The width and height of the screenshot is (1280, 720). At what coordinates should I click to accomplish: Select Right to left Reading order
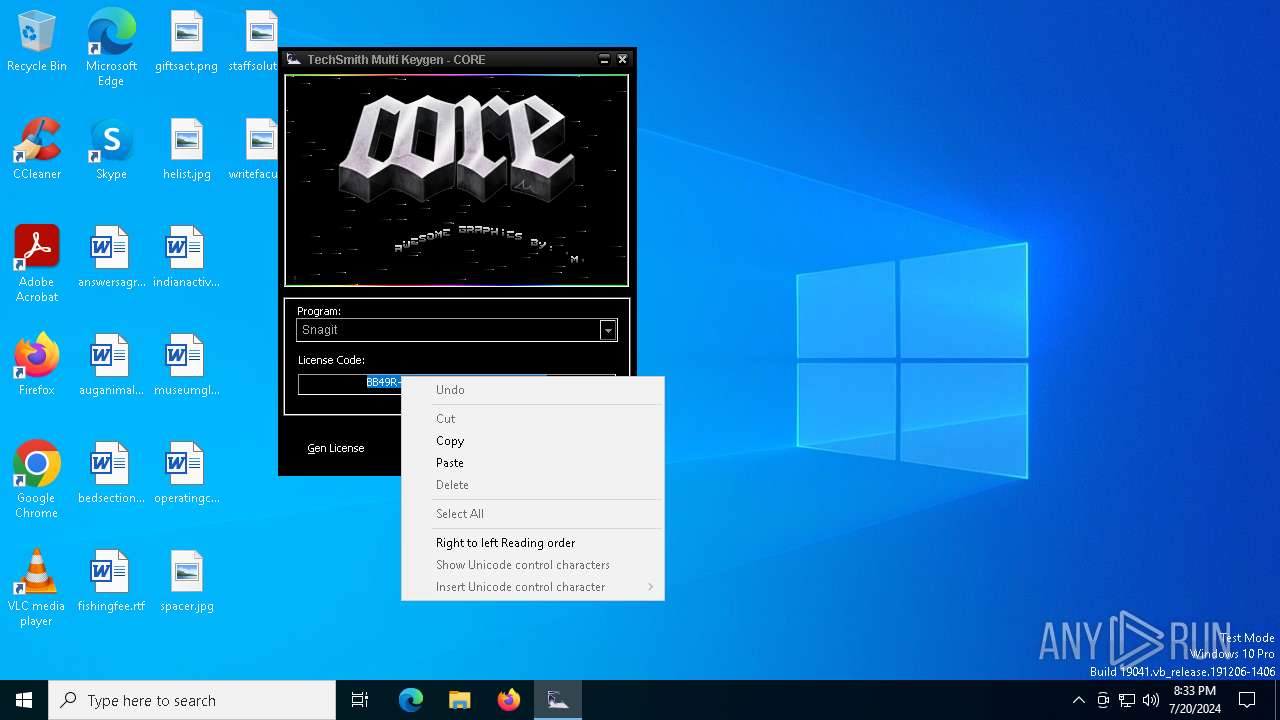533,543
